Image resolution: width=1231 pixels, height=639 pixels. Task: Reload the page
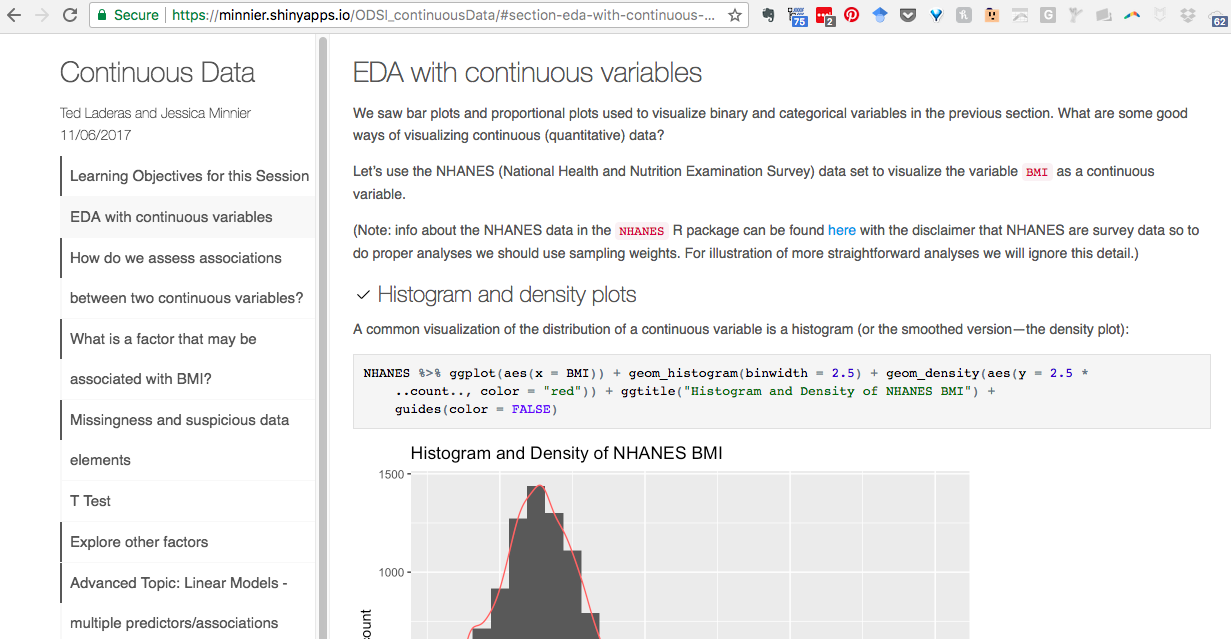point(69,15)
